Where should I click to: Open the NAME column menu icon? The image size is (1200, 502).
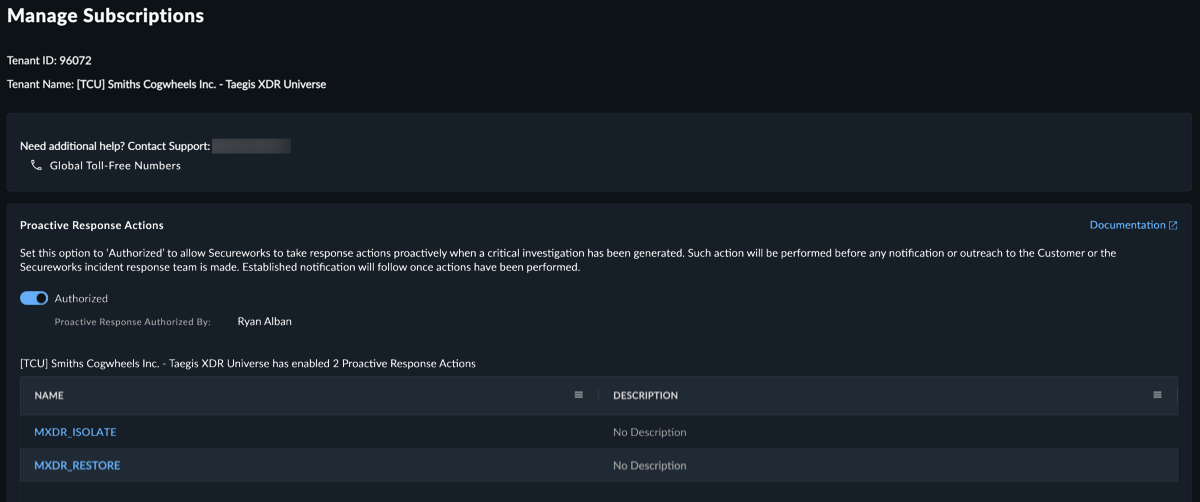coord(578,395)
